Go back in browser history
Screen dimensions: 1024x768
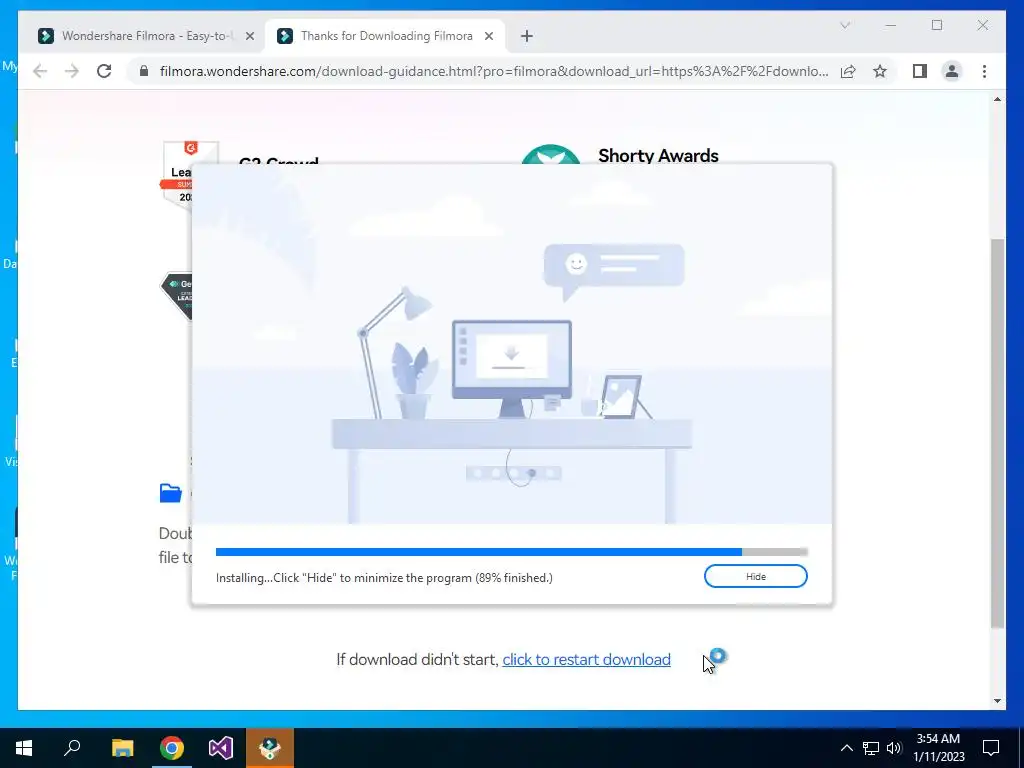pos(40,71)
